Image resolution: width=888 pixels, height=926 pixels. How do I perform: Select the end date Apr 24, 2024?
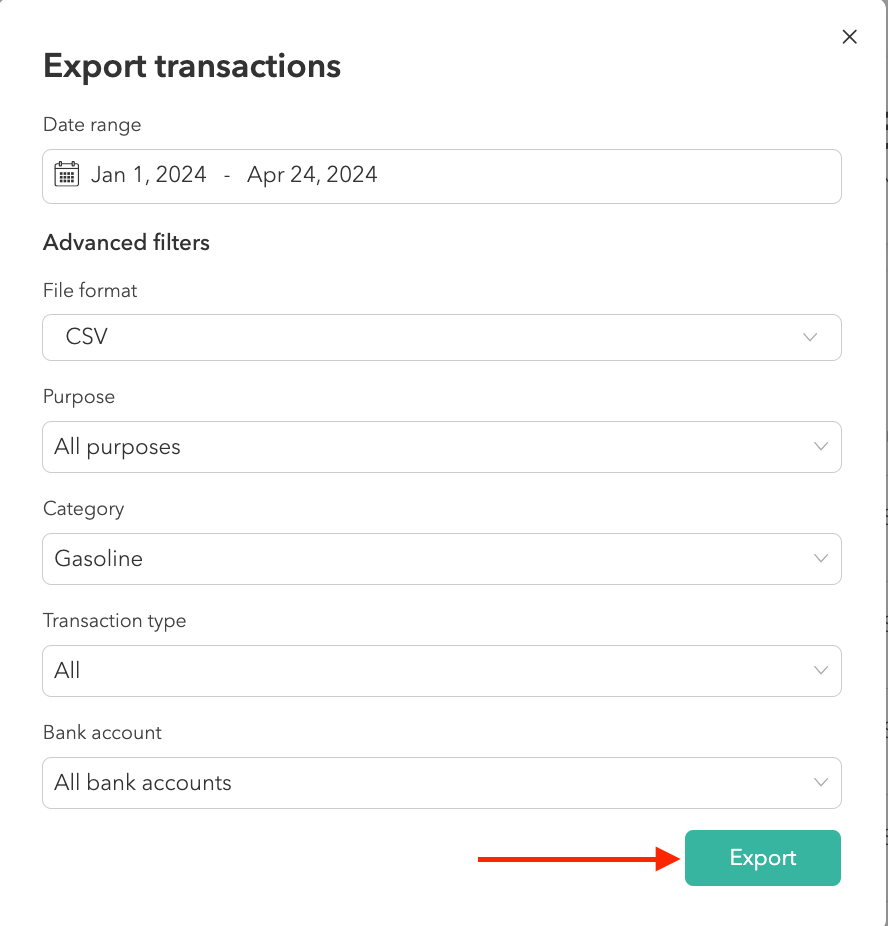click(x=312, y=175)
